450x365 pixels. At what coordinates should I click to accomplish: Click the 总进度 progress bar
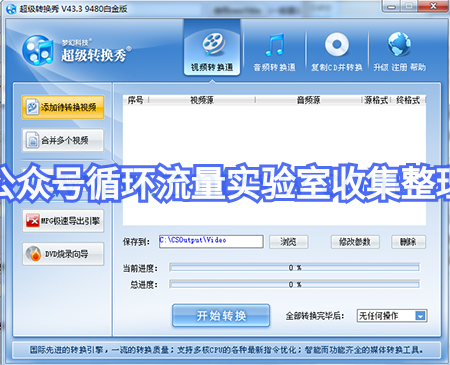(x=295, y=284)
